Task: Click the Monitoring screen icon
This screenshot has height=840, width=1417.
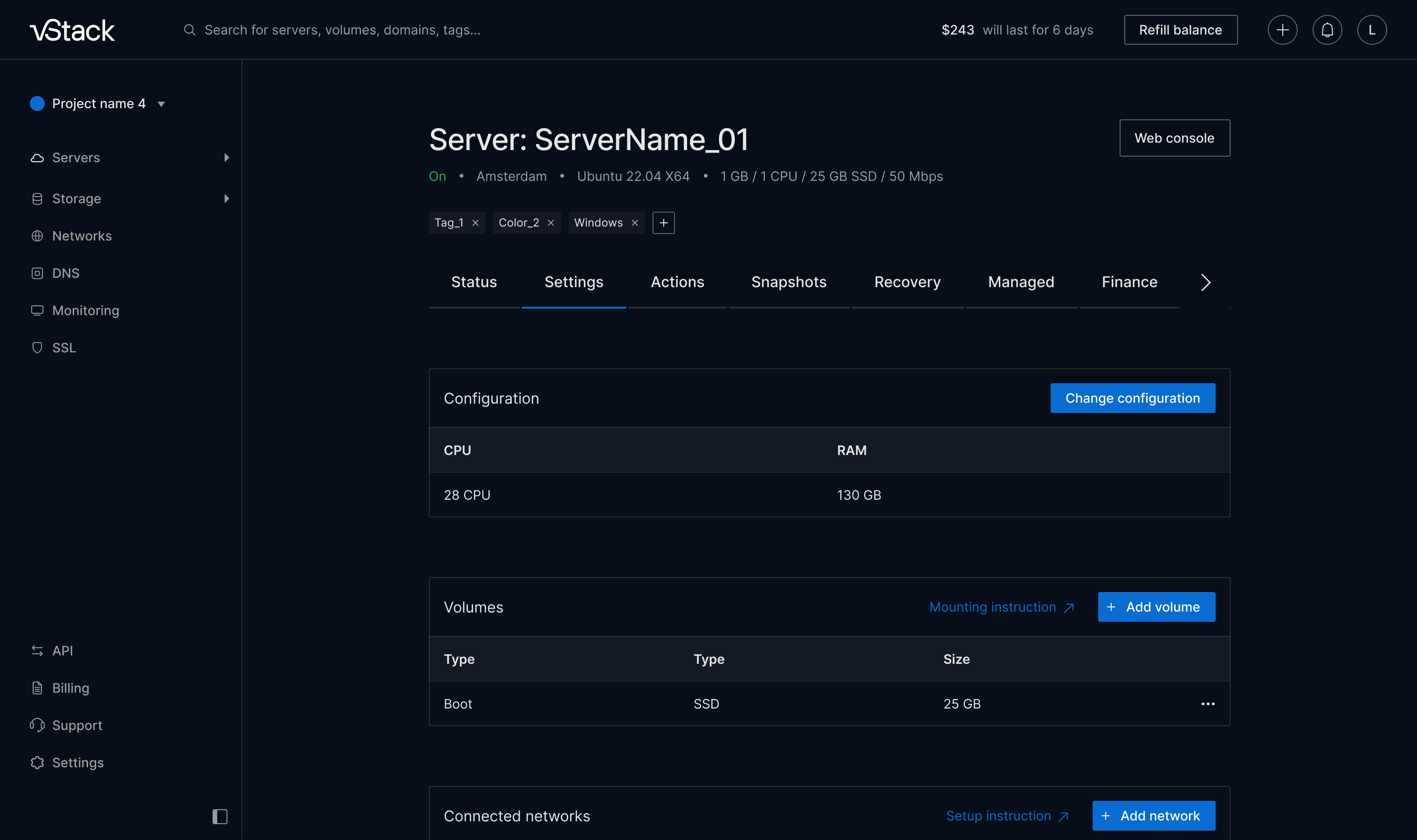Action: coord(37,311)
